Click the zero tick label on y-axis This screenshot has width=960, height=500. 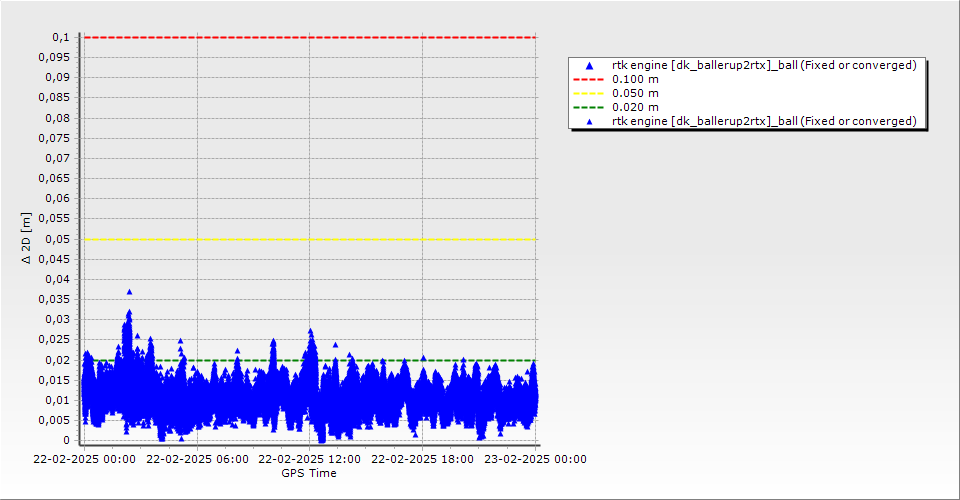coord(67,441)
